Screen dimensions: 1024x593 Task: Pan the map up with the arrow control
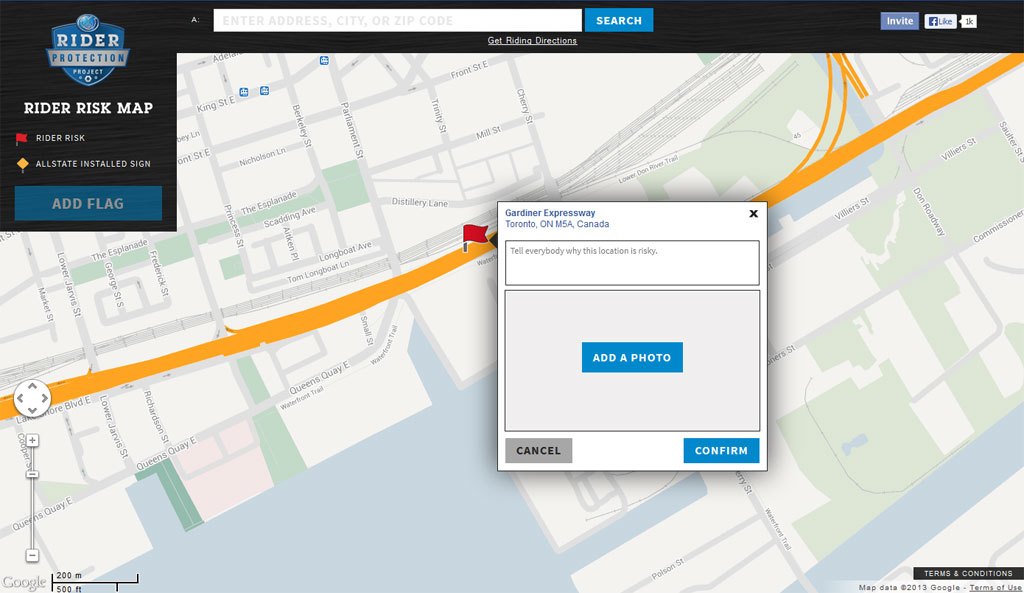click(31, 387)
